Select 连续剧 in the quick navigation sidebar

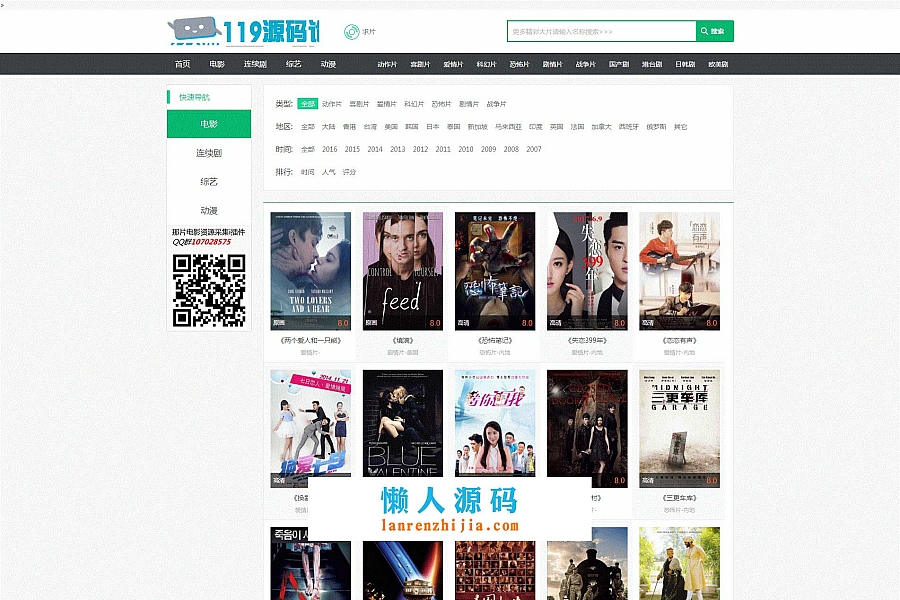(x=209, y=153)
